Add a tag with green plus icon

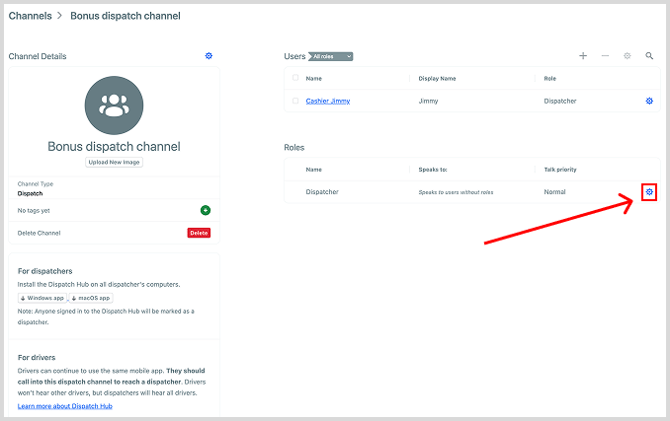(x=206, y=210)
